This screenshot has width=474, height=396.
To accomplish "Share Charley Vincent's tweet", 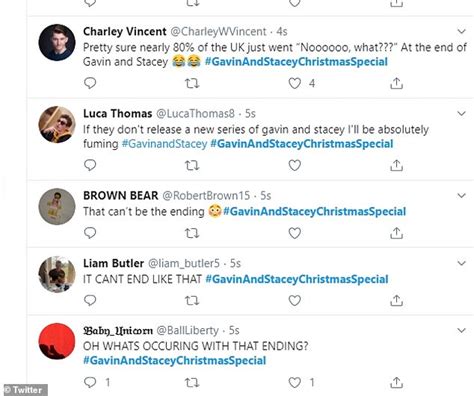I will pos(396,83).
